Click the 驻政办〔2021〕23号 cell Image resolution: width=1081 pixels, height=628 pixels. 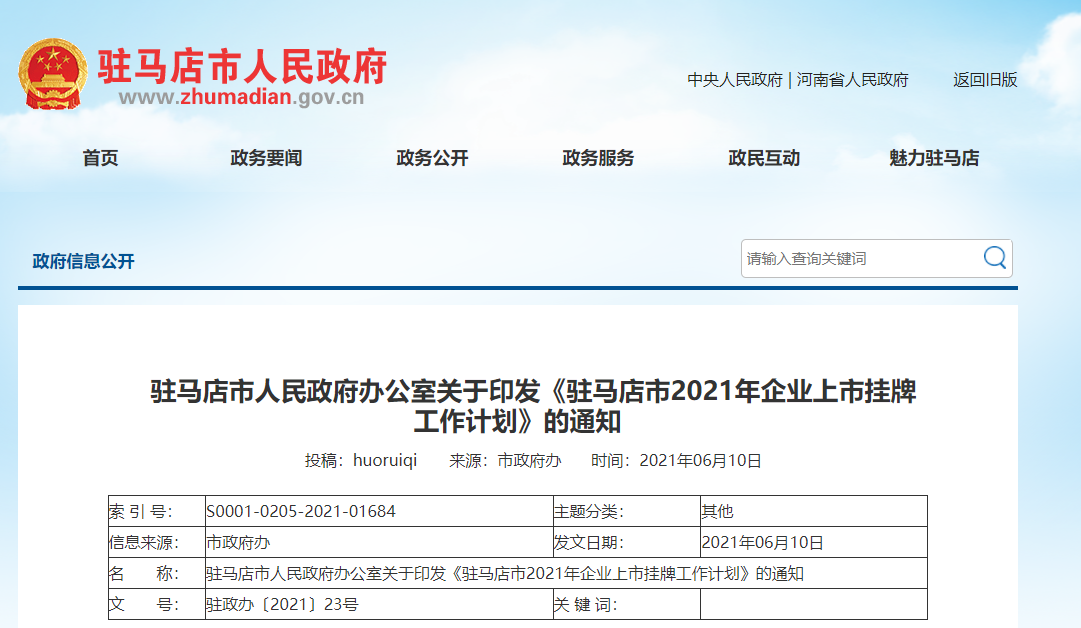(x=379, y=605)
